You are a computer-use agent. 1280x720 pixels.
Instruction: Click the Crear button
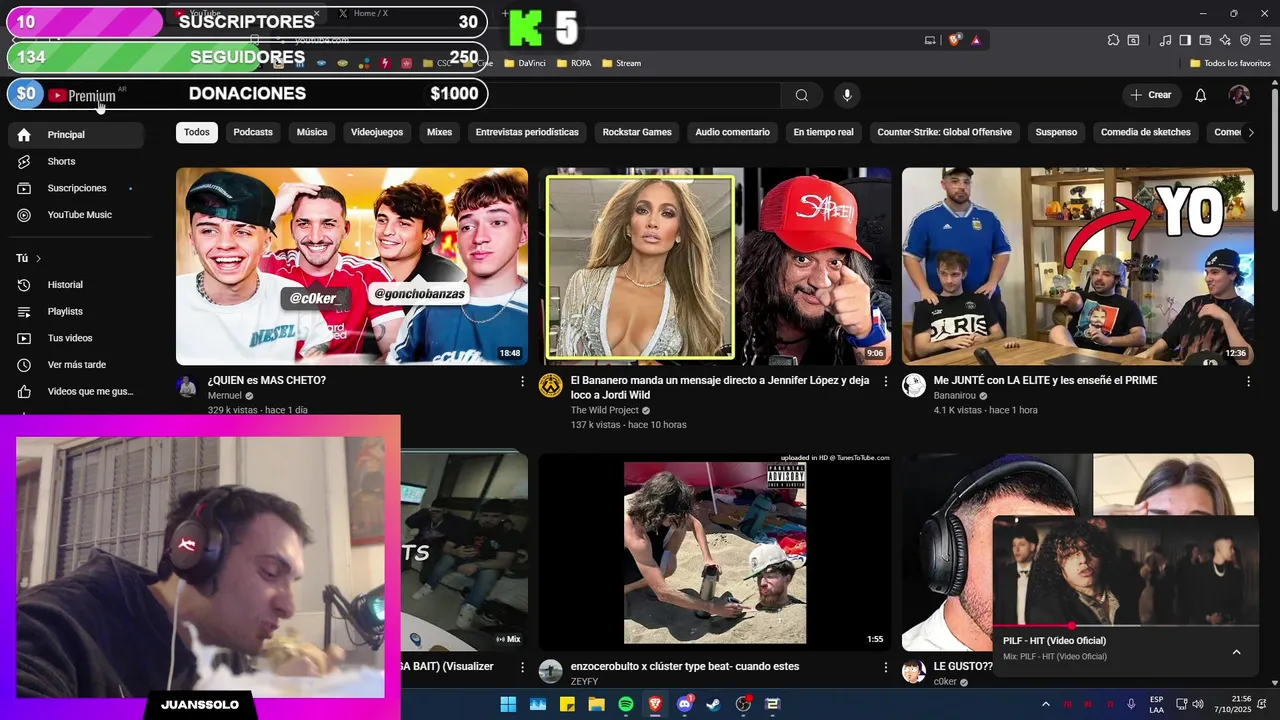(x=1151, y=95)
